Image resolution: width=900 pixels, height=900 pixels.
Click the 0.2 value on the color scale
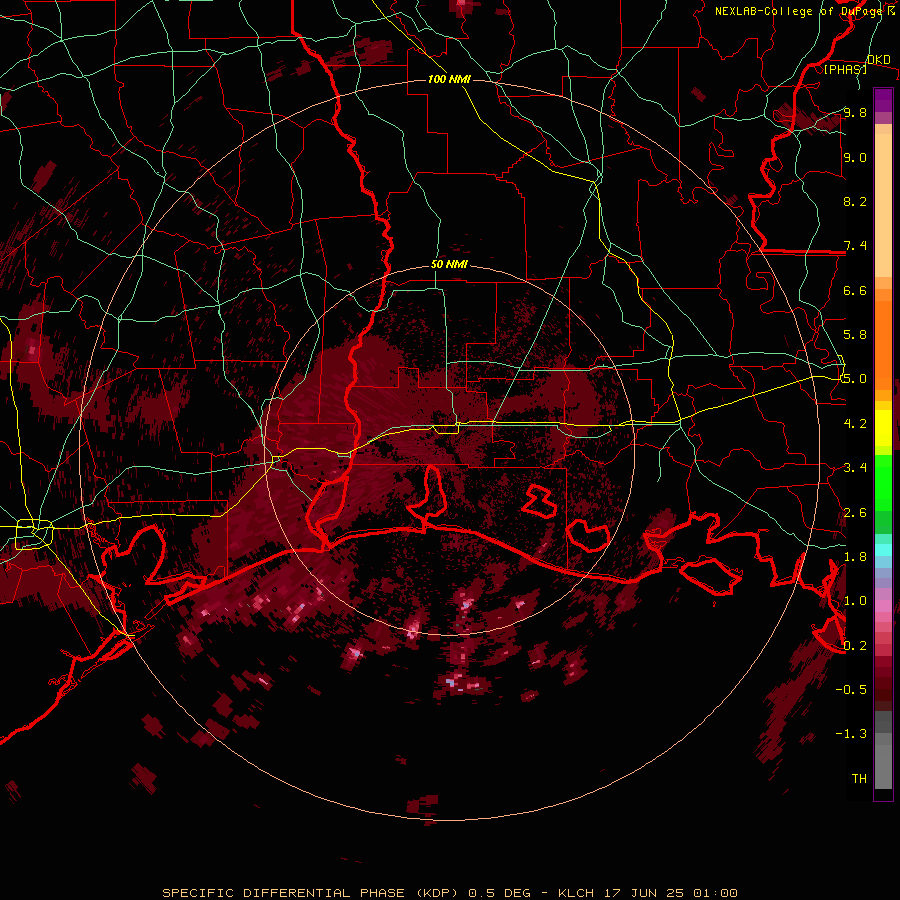tap(855, 646)
